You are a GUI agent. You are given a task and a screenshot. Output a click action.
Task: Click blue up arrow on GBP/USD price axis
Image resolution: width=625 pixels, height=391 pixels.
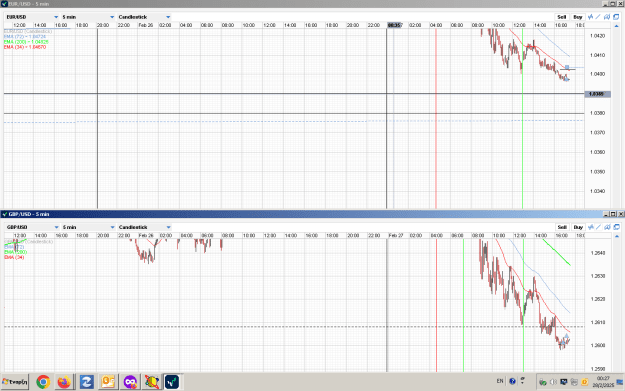coord(617,236)
